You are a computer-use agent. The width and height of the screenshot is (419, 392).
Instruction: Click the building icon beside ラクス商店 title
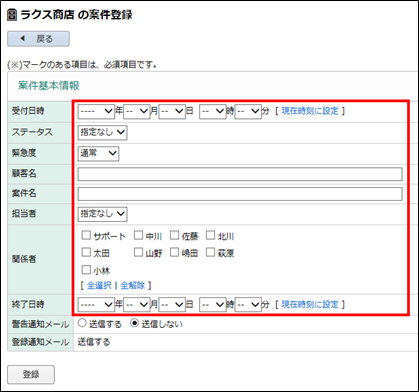[x=12, y=15]
